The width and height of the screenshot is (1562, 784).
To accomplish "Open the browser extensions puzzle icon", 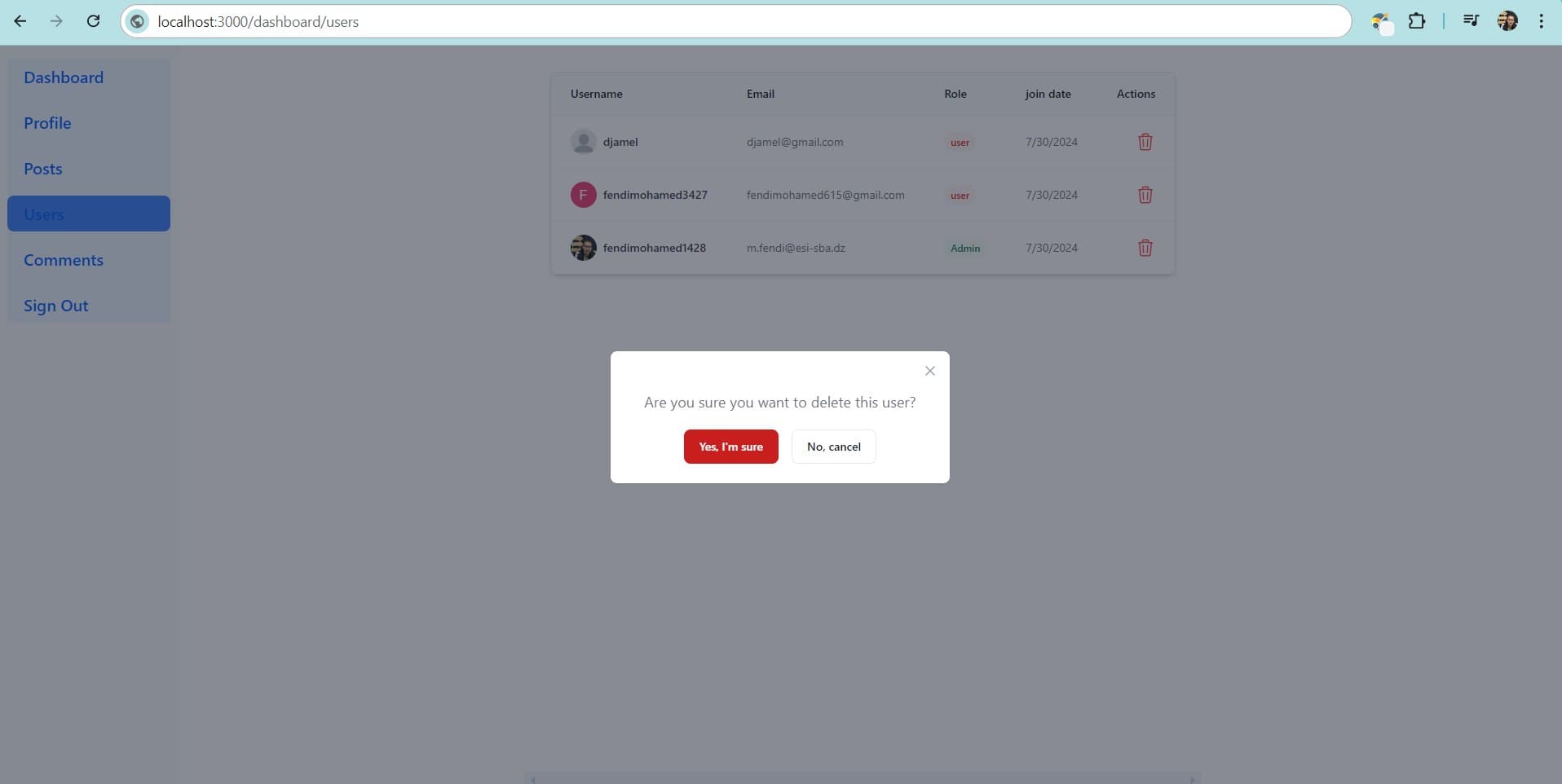I will click(1417, 21).
